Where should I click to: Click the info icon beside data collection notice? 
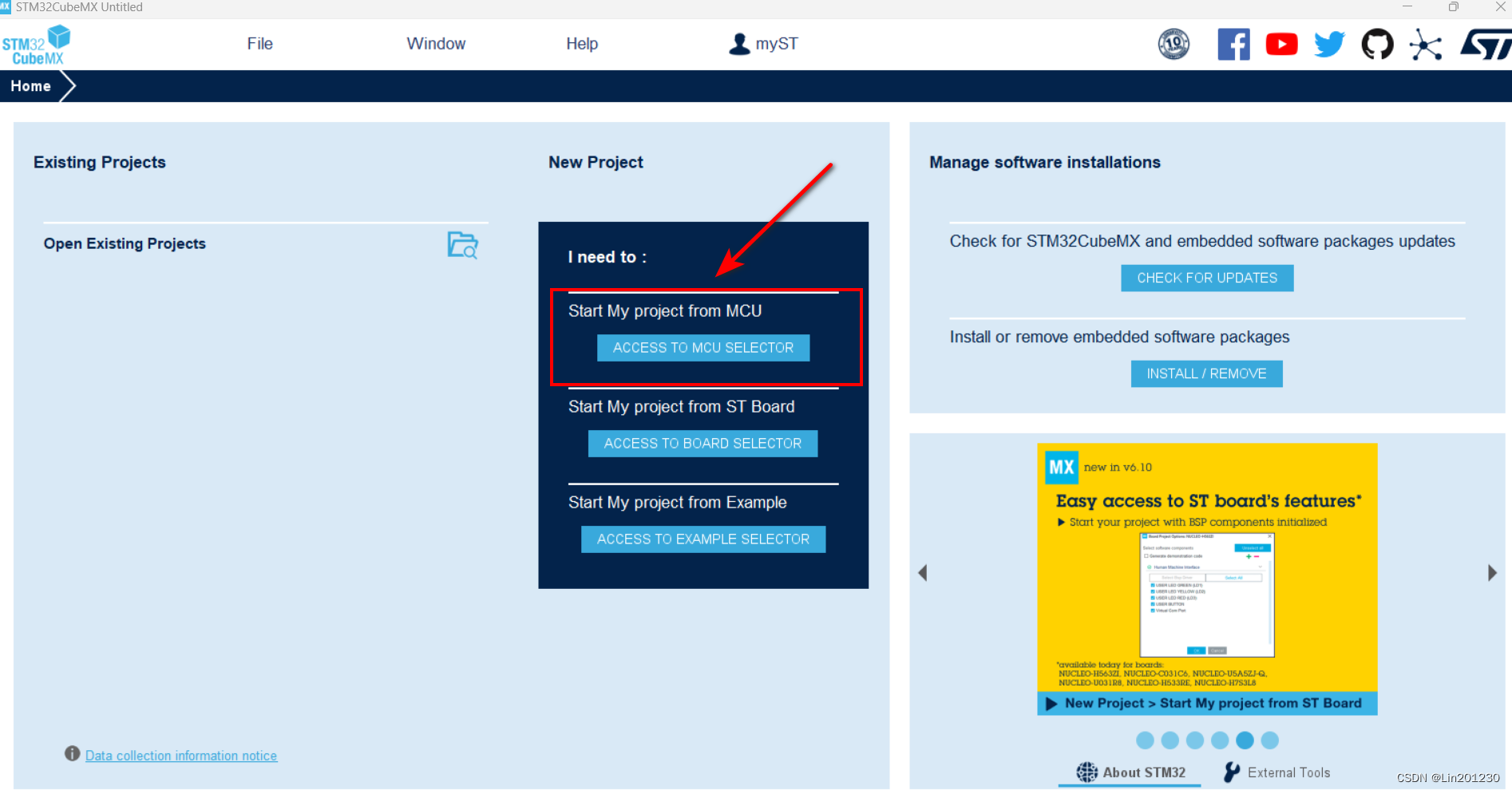[72, 753]
